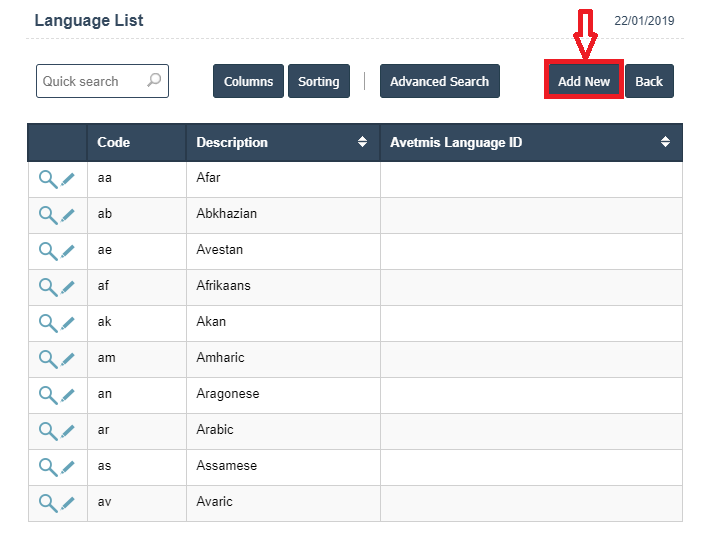Screen dimensions: 706x541
Task: View details for Aragonese row
Action: click(48, 396)
